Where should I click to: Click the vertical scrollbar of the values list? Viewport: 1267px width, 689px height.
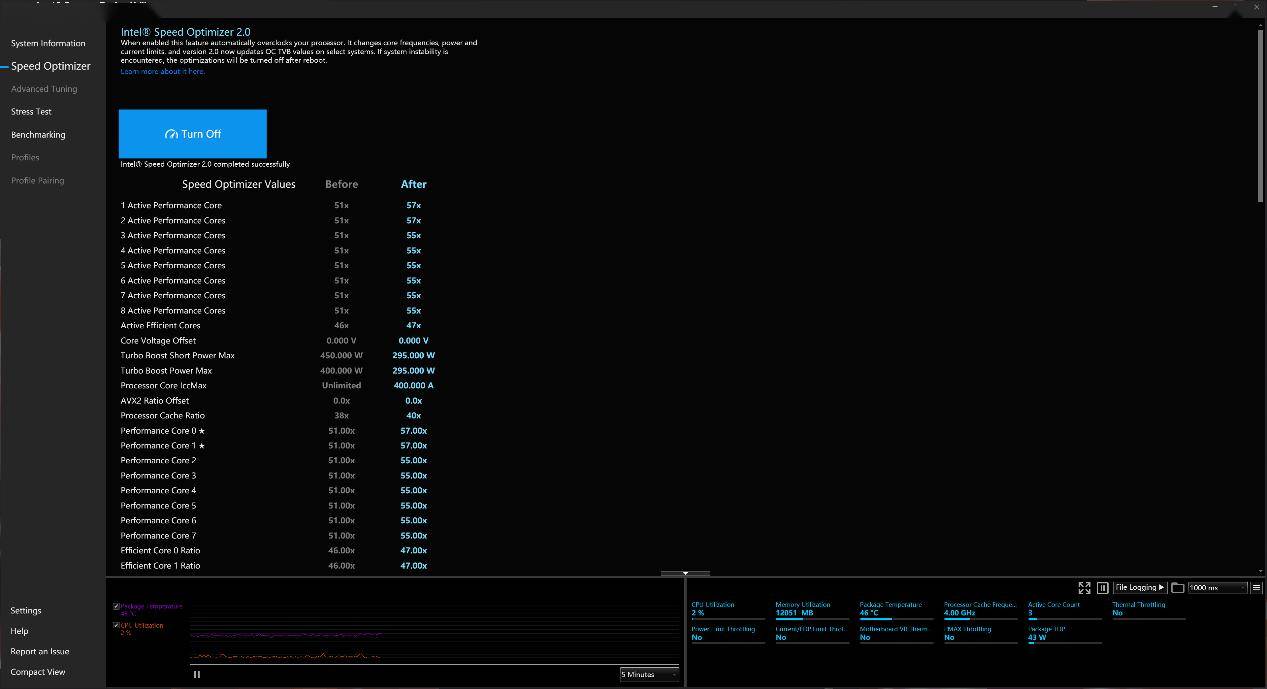(x=1260, y=115)
